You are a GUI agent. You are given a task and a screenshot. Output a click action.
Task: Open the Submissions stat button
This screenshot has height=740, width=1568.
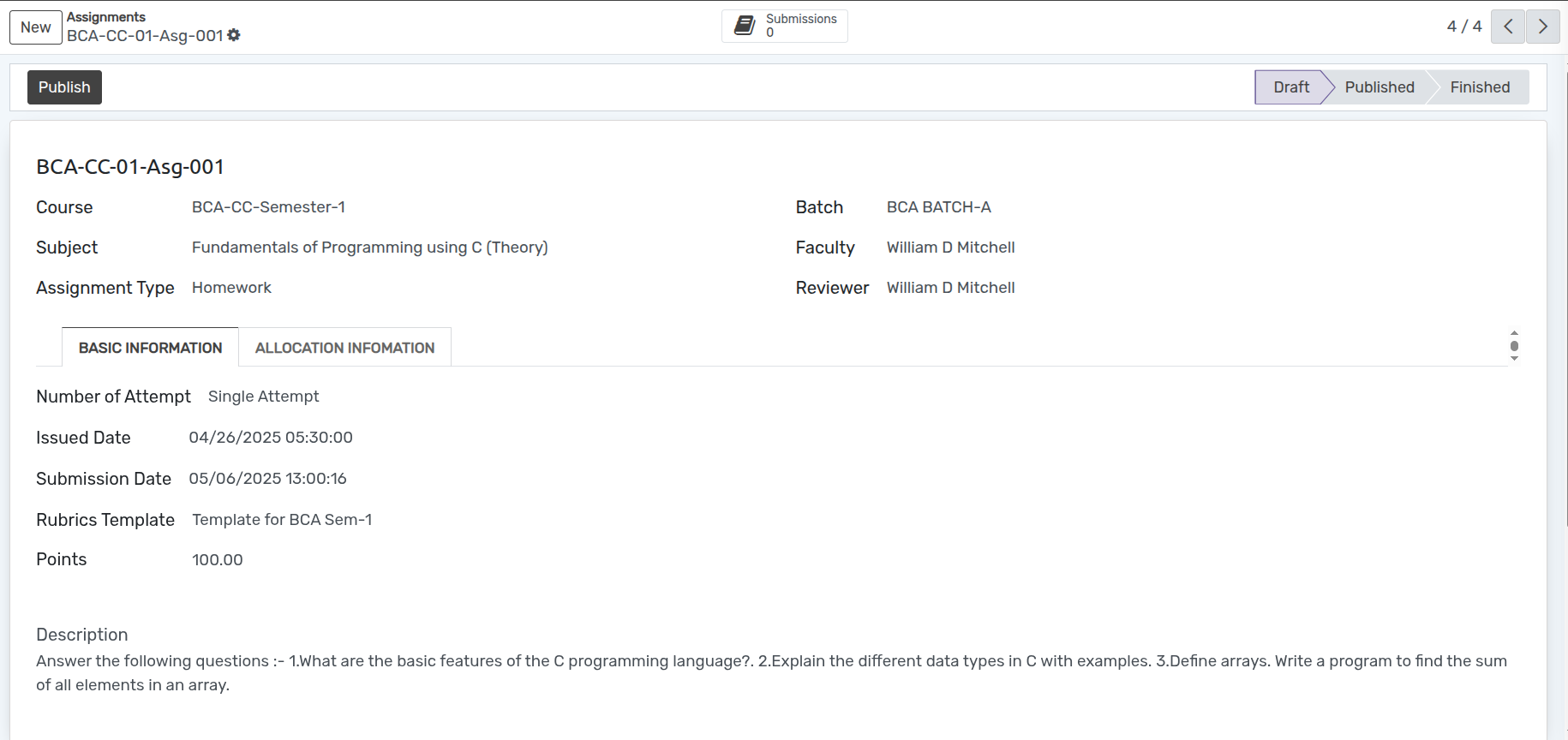pyautogui.click(x=785, y=26)
